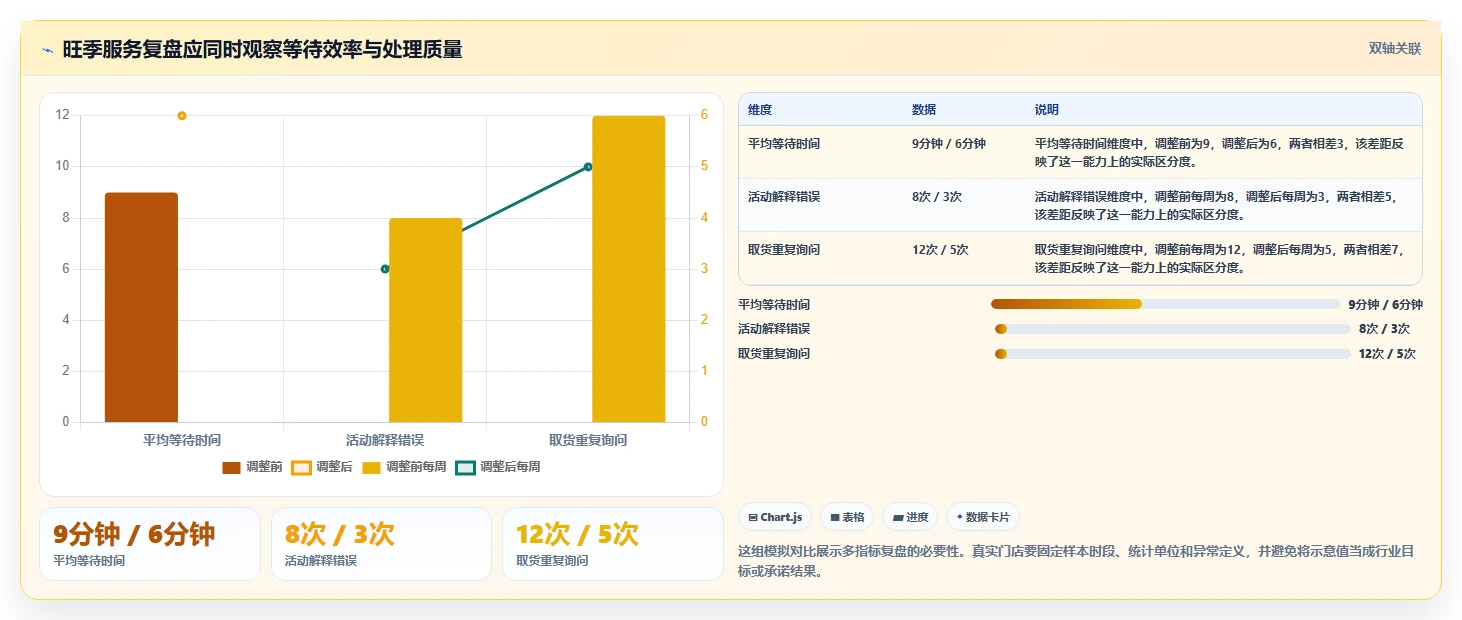Click the icon inside the 表格 chip
Screen dimensions: 1462x620
pos(835,517)
